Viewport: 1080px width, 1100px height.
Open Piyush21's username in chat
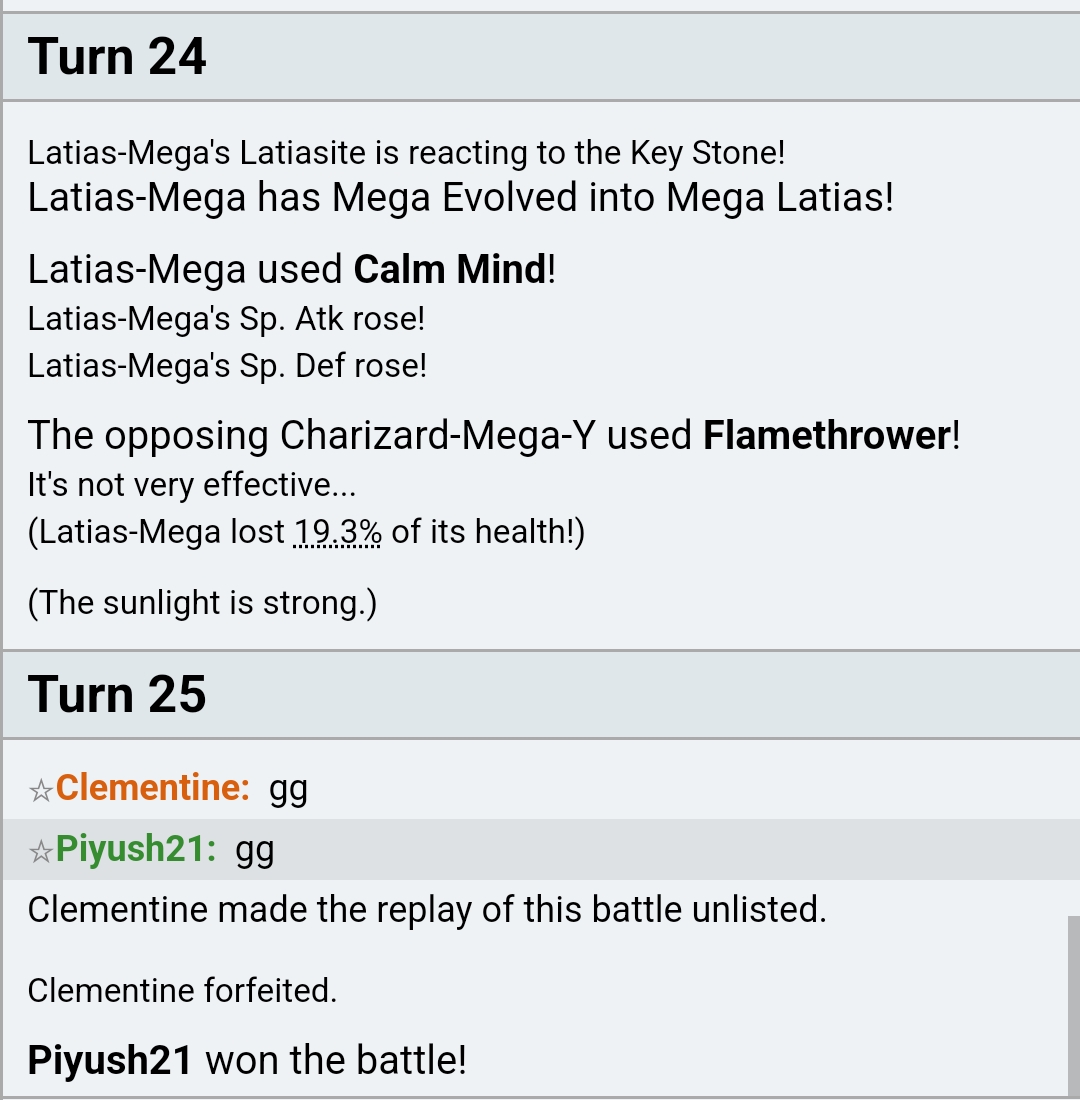136,849
